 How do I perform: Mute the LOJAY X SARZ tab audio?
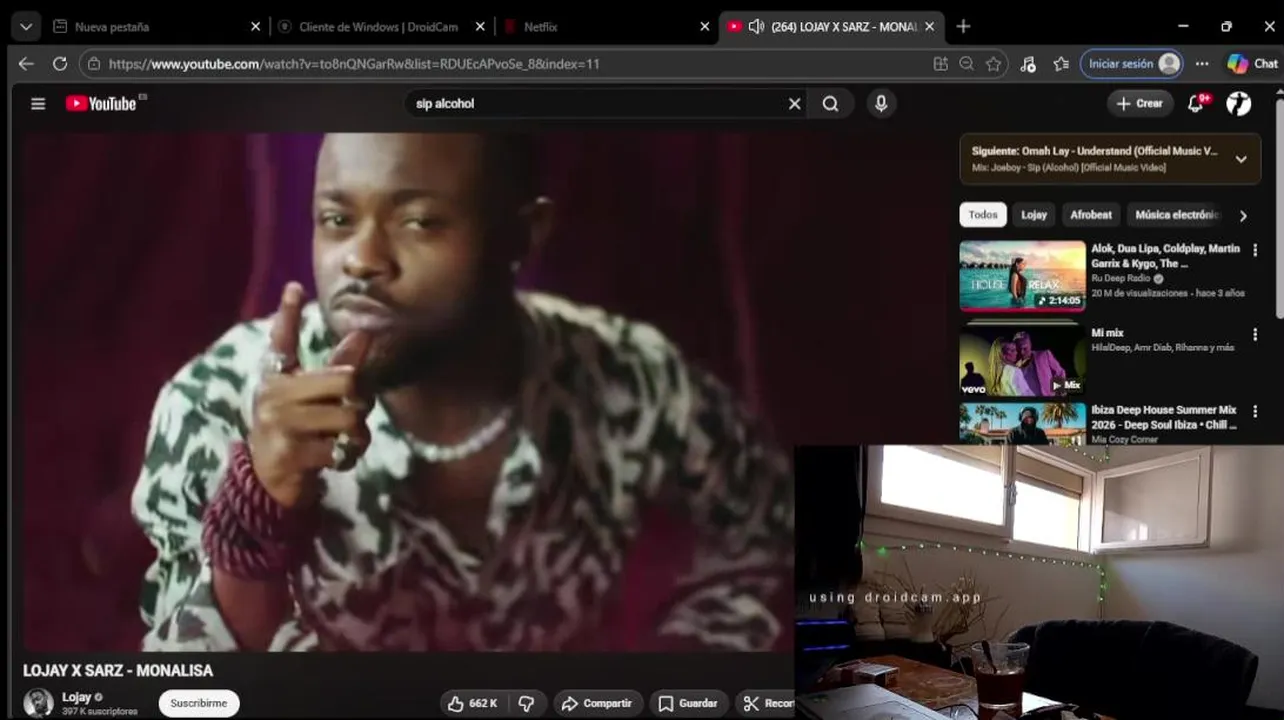click(x=756, y=27)
